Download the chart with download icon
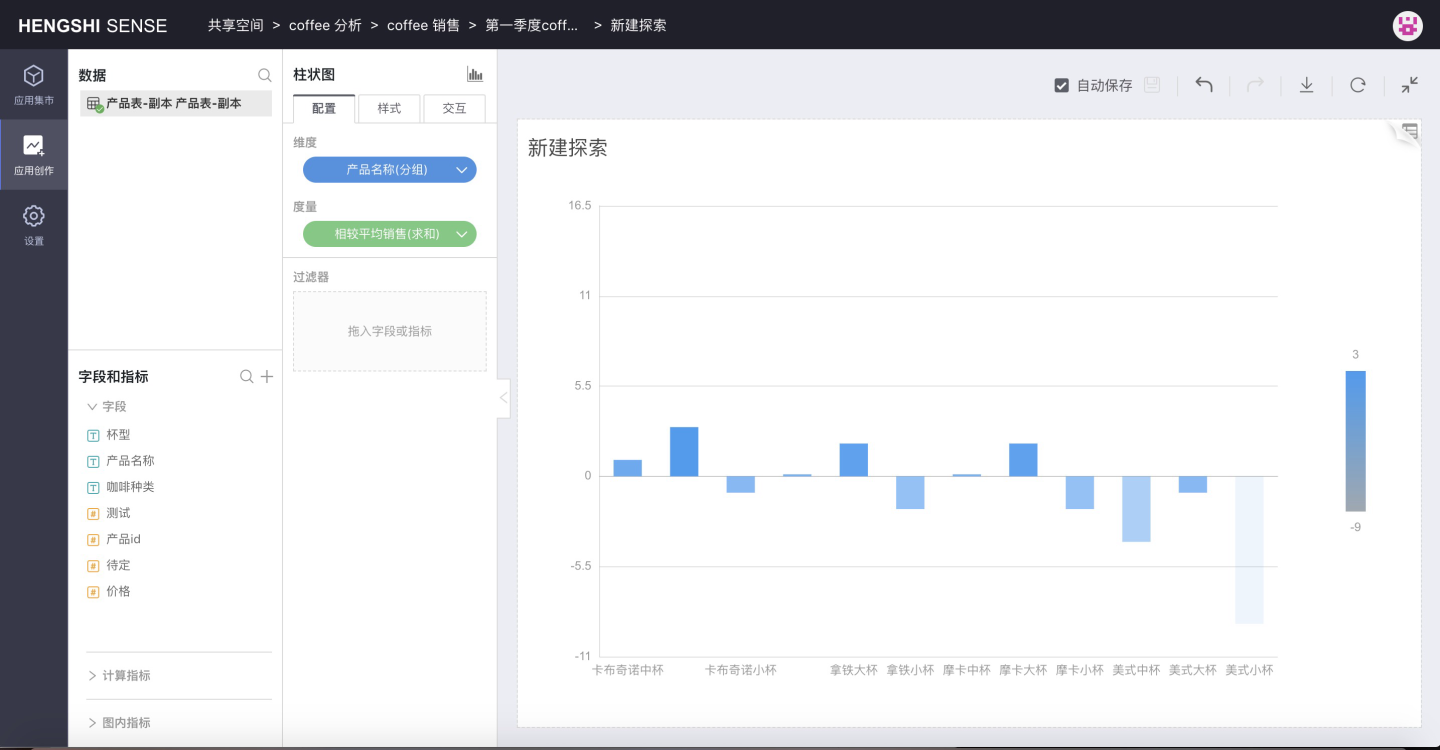 (1306, 85)
